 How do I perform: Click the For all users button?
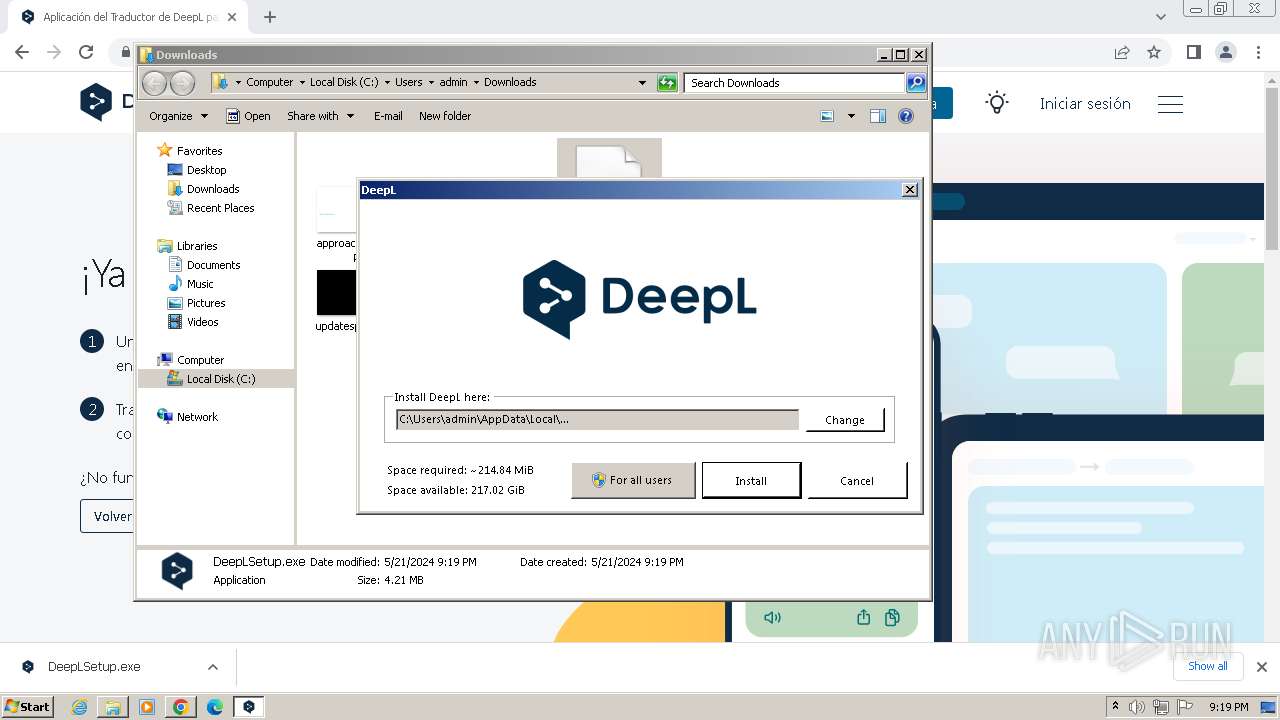click(633, 480)
